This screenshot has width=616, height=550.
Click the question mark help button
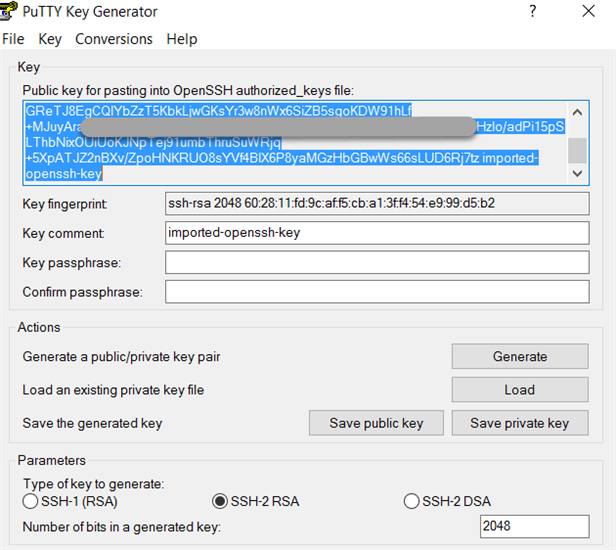coord(532,11)
